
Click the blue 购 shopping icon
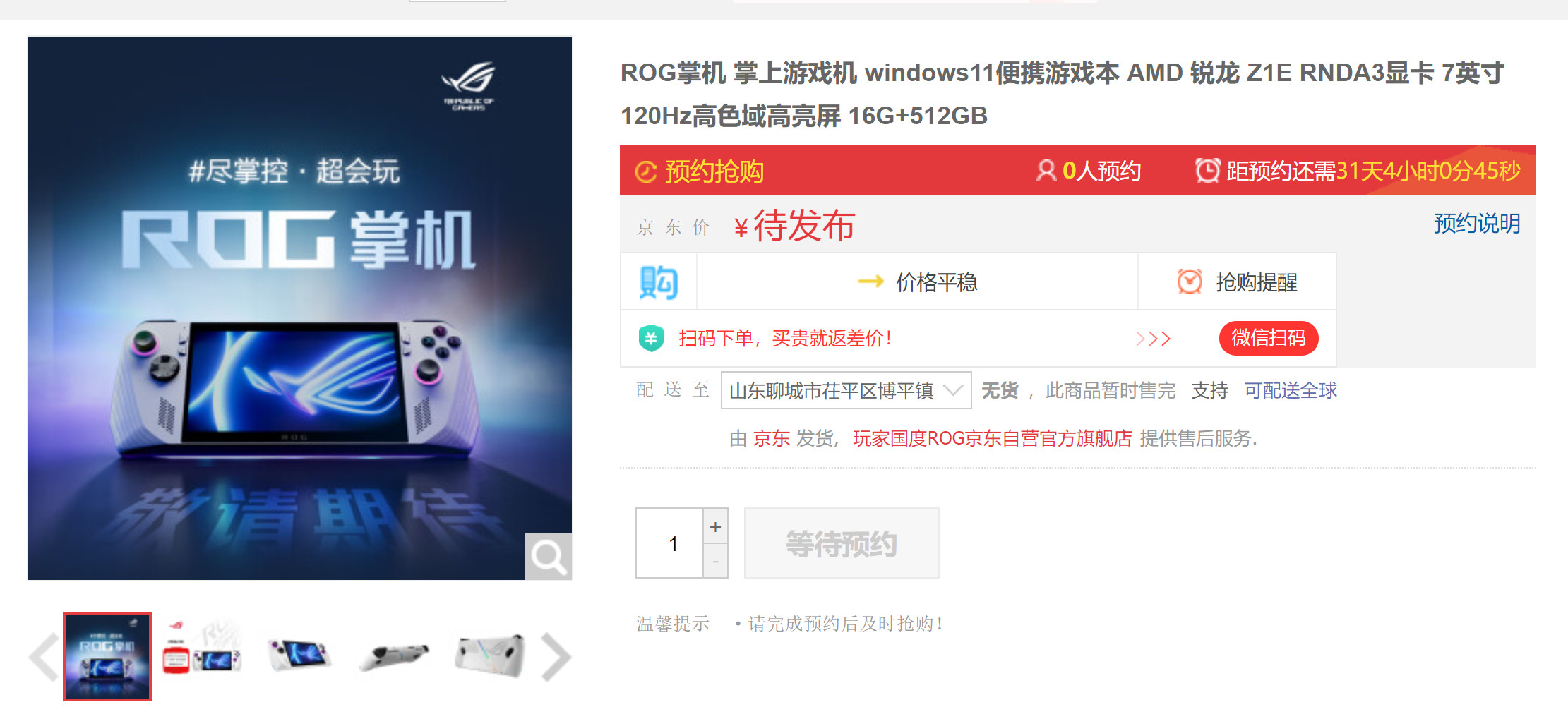coord(659,282)
